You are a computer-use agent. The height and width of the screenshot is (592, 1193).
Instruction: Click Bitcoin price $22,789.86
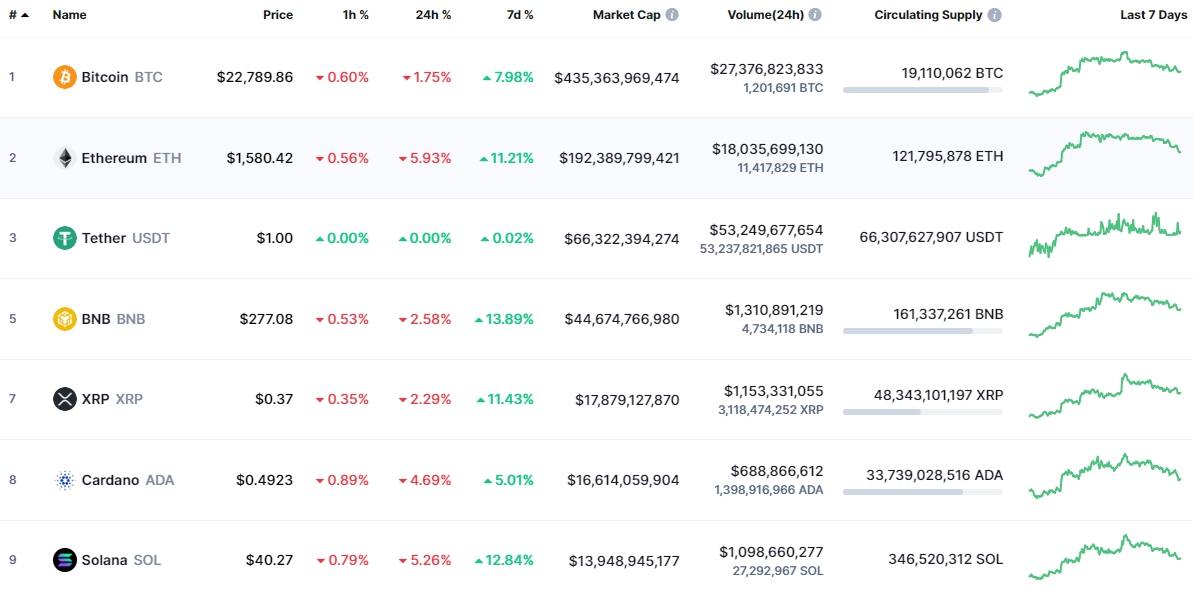coord(255,77)
